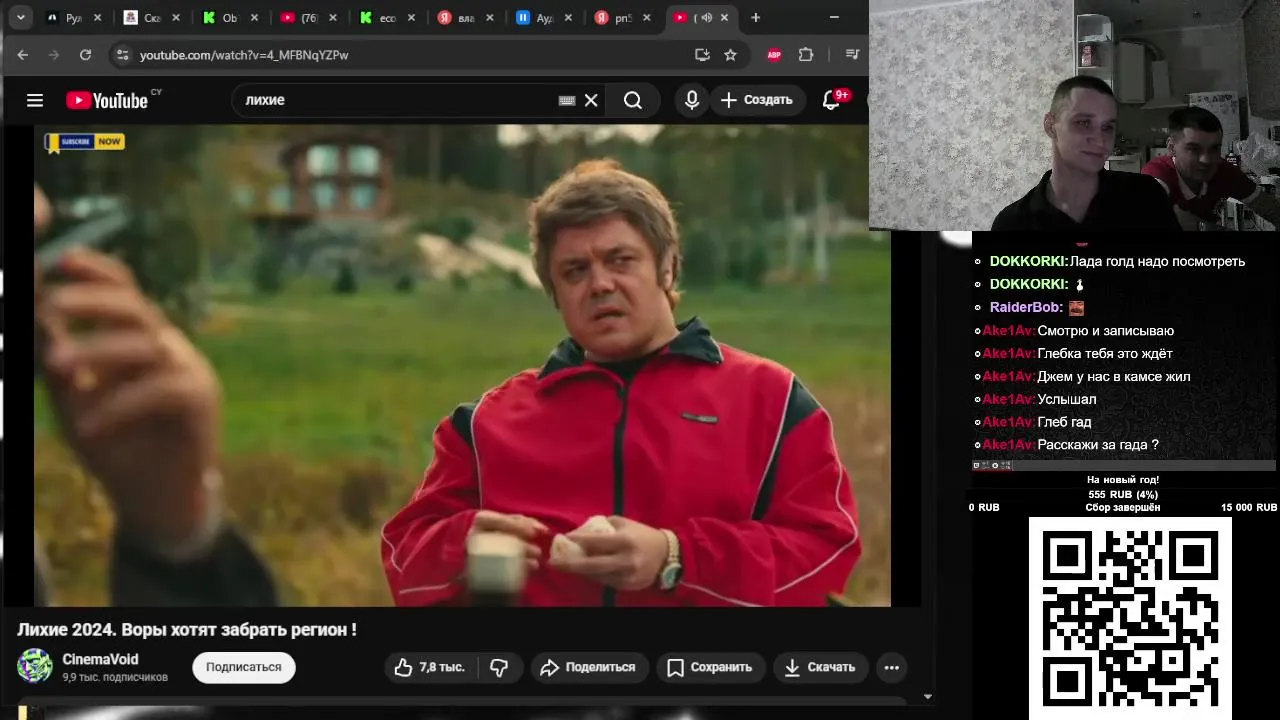The height and width of the screenshot is (720, 1280).
Task: Open the on-screen keyboard in search box
Action: [x=567, y=100]
